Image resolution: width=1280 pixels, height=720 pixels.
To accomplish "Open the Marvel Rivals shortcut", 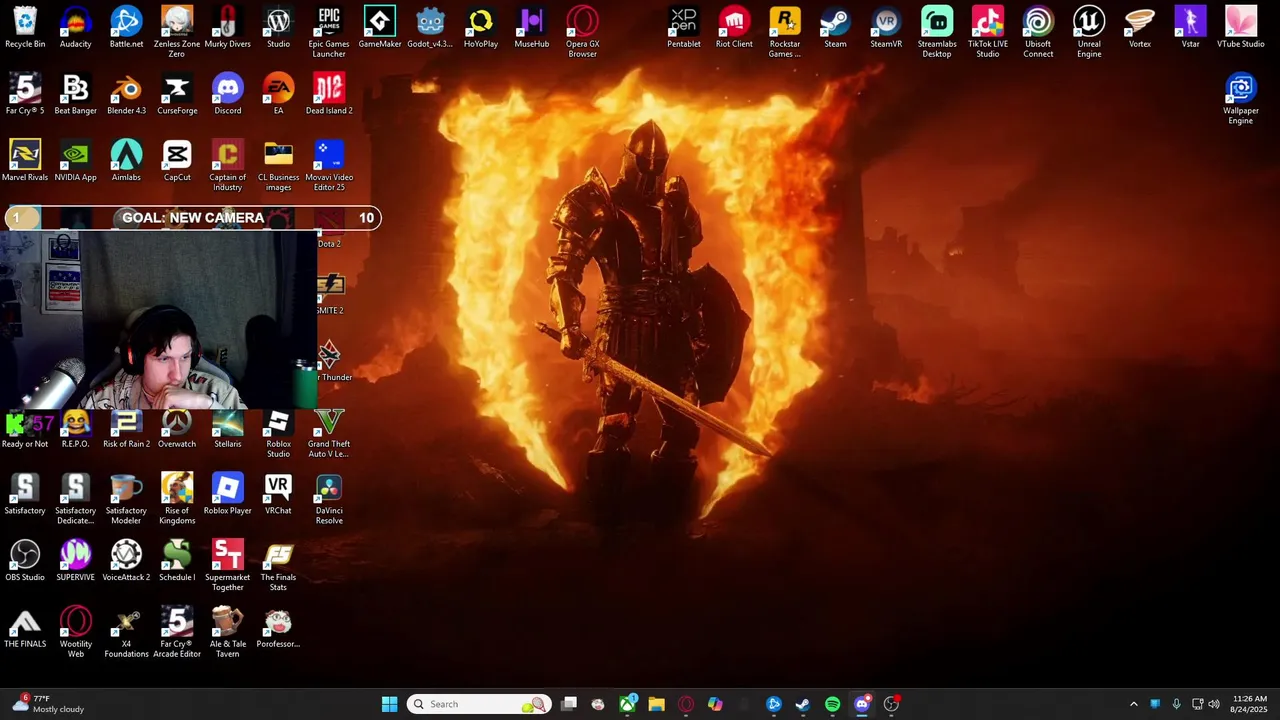I will pos(25,161).
